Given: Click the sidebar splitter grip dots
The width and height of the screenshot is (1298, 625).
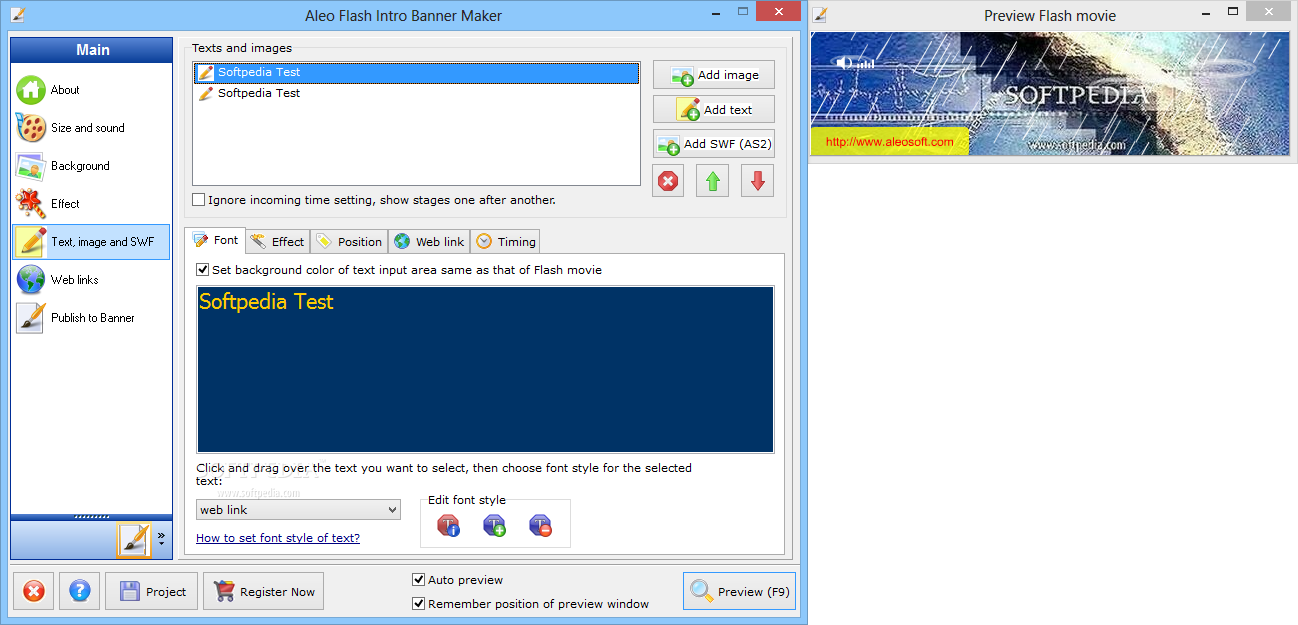Looking at the screenshot, I should pyautogui.click(x=92, y=517).
